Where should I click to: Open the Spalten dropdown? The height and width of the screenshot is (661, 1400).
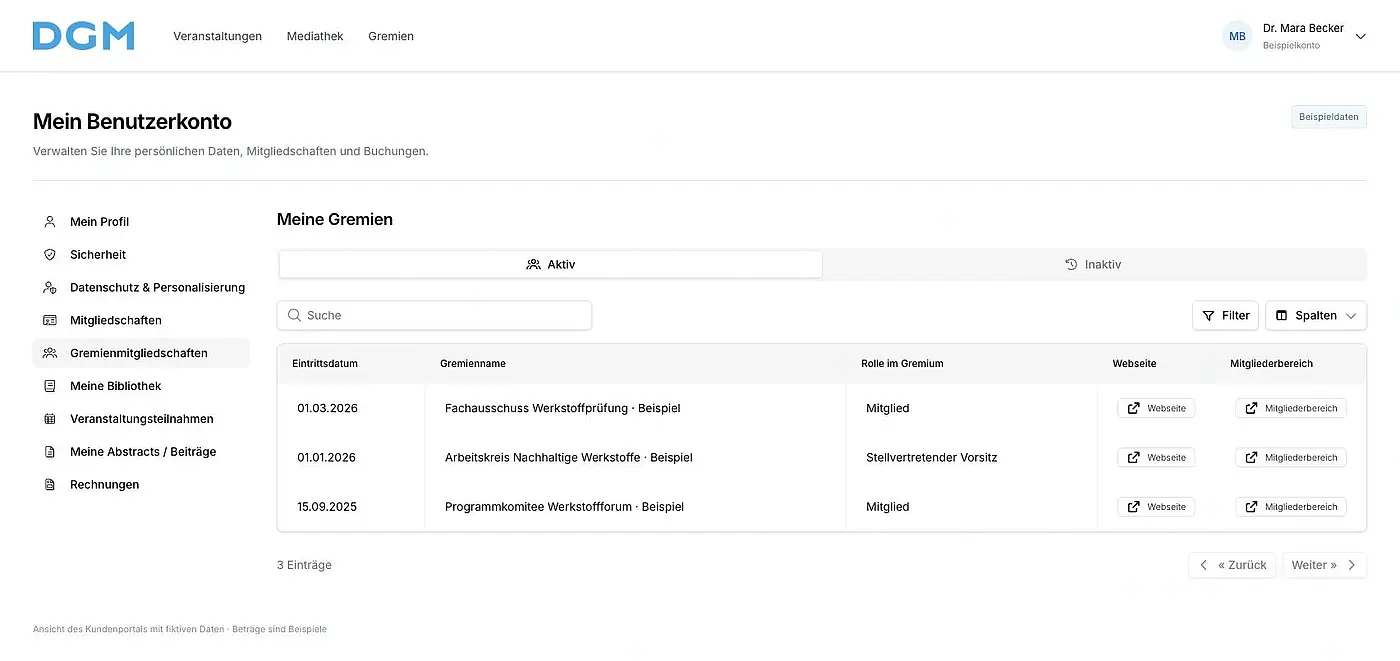1316,315
